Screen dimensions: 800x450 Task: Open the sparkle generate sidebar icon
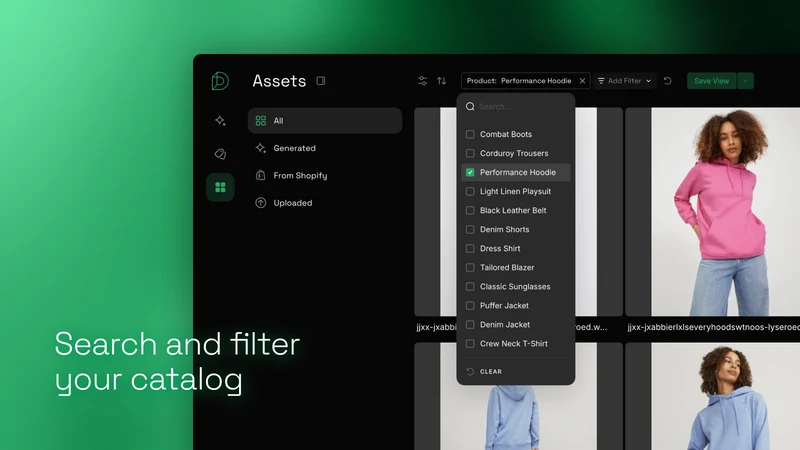point(220,120)
